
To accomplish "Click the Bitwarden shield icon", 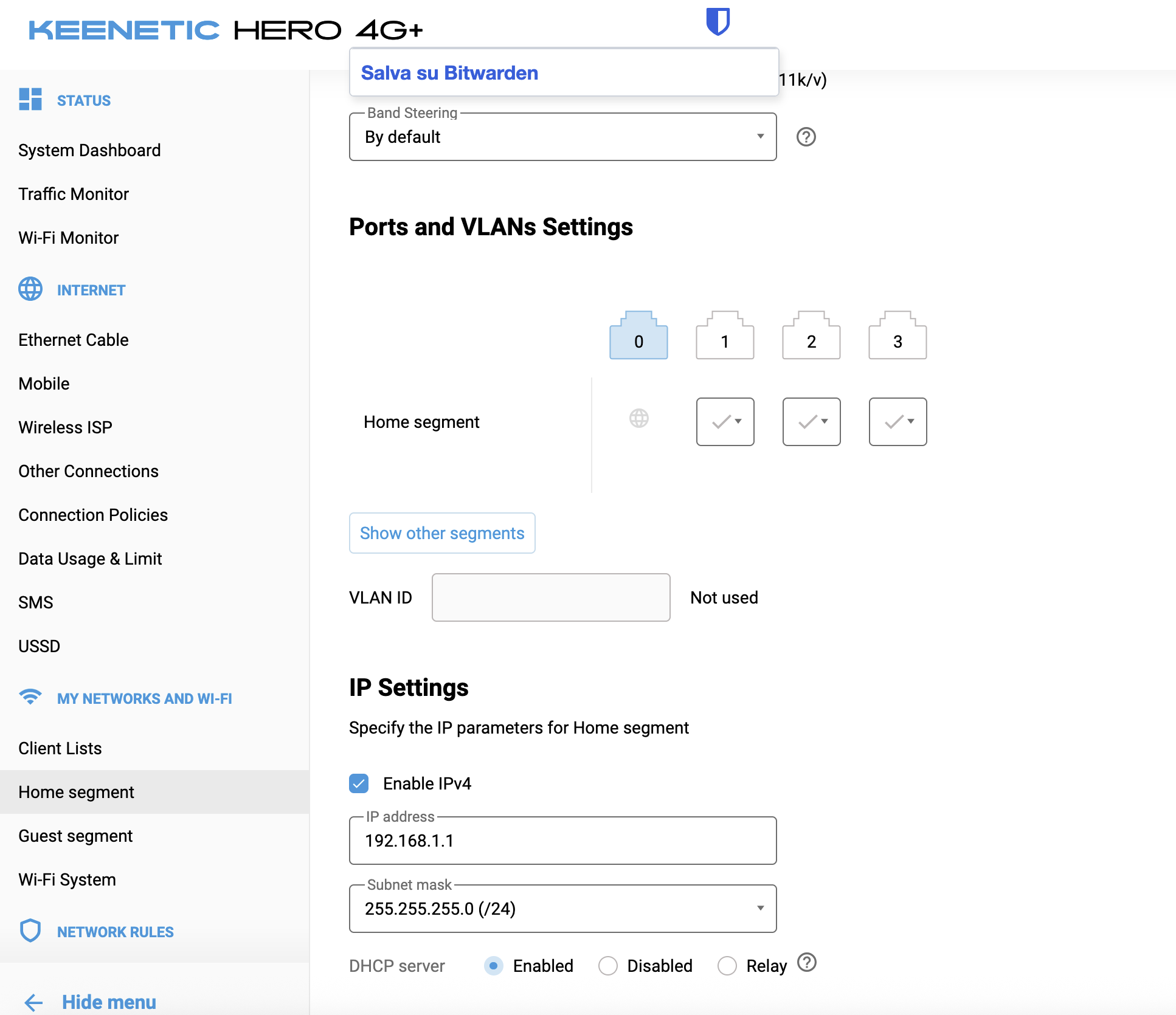I will click(x=718, y=21).
